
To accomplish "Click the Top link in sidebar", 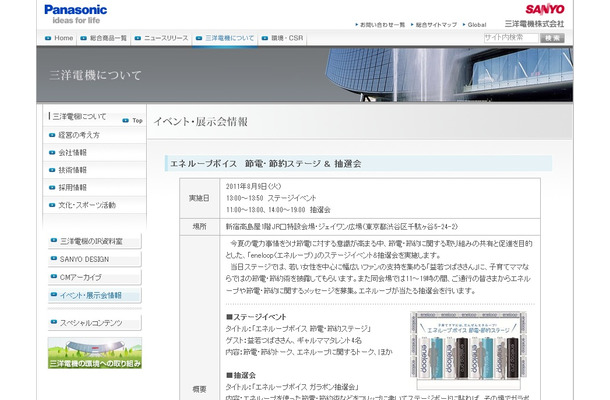I will tap(137, 121).
